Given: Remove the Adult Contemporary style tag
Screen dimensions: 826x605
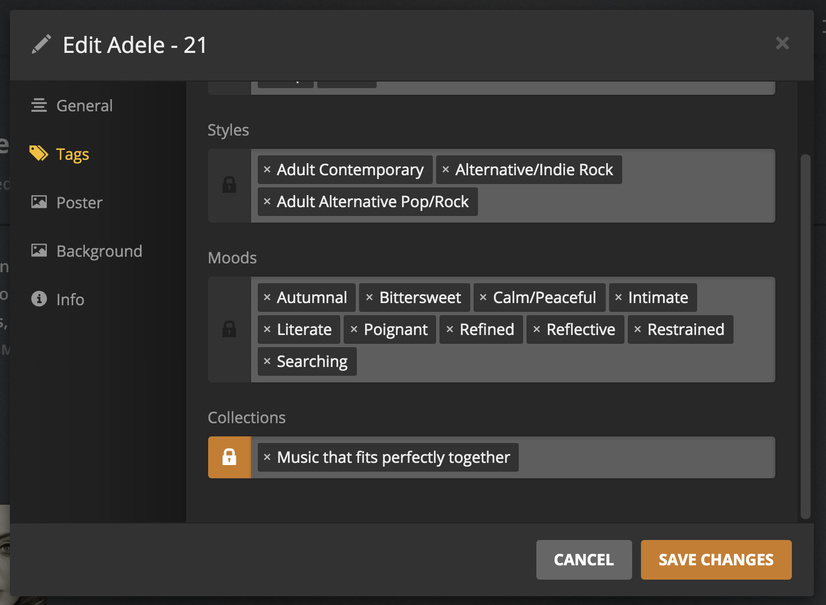Looking at the screenshot, I should click(x=267, y=170).
